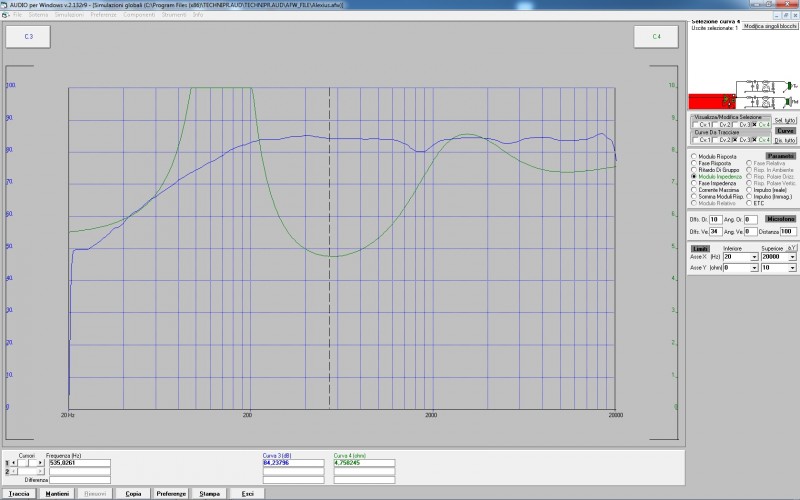Click the Traccia button
The height and width of the screenshot is (500, 800).
pyautogui.click(x=19, y=493)
